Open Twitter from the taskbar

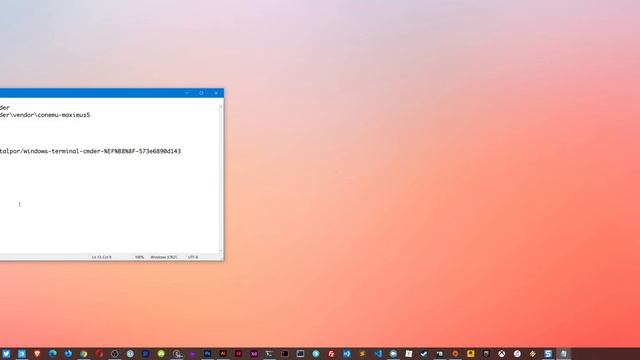click(x=6, y=354)
